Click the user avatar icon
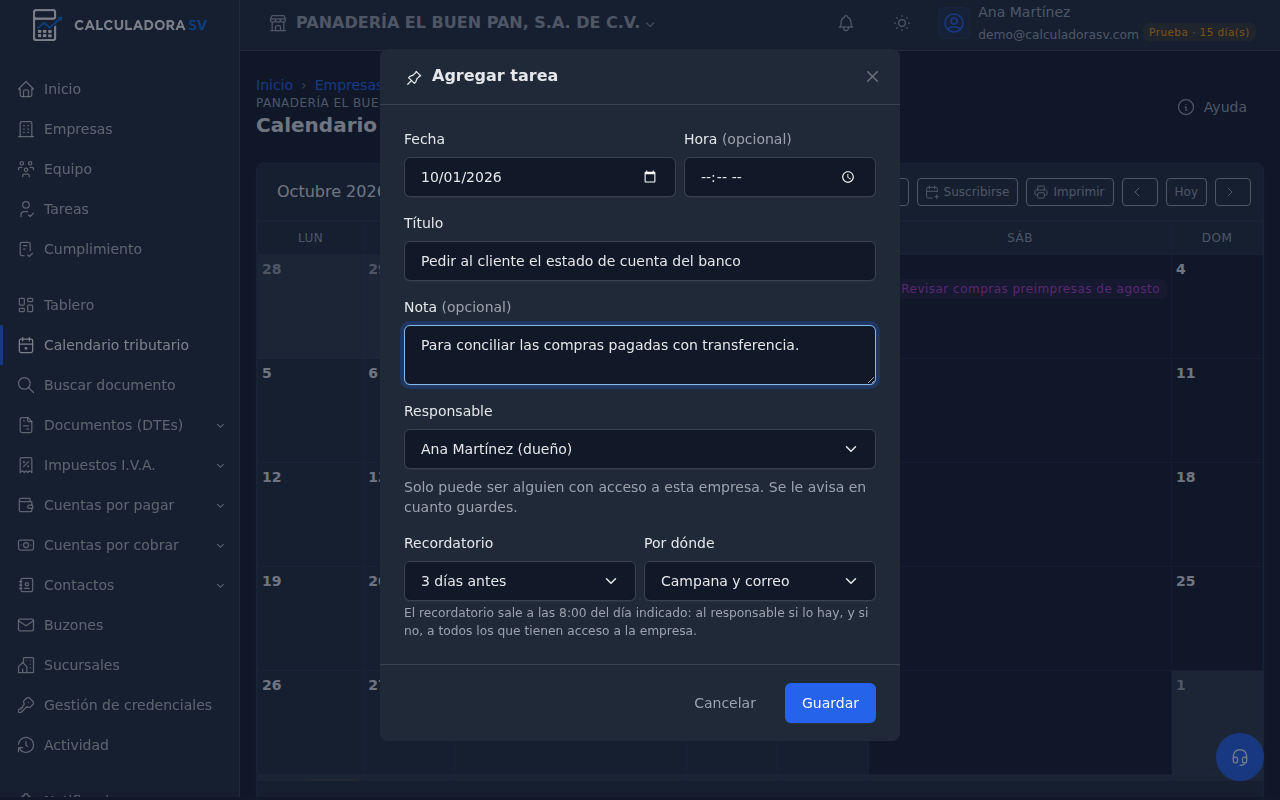The height and width of the screenshot is (800, 1280). [954, 23]
